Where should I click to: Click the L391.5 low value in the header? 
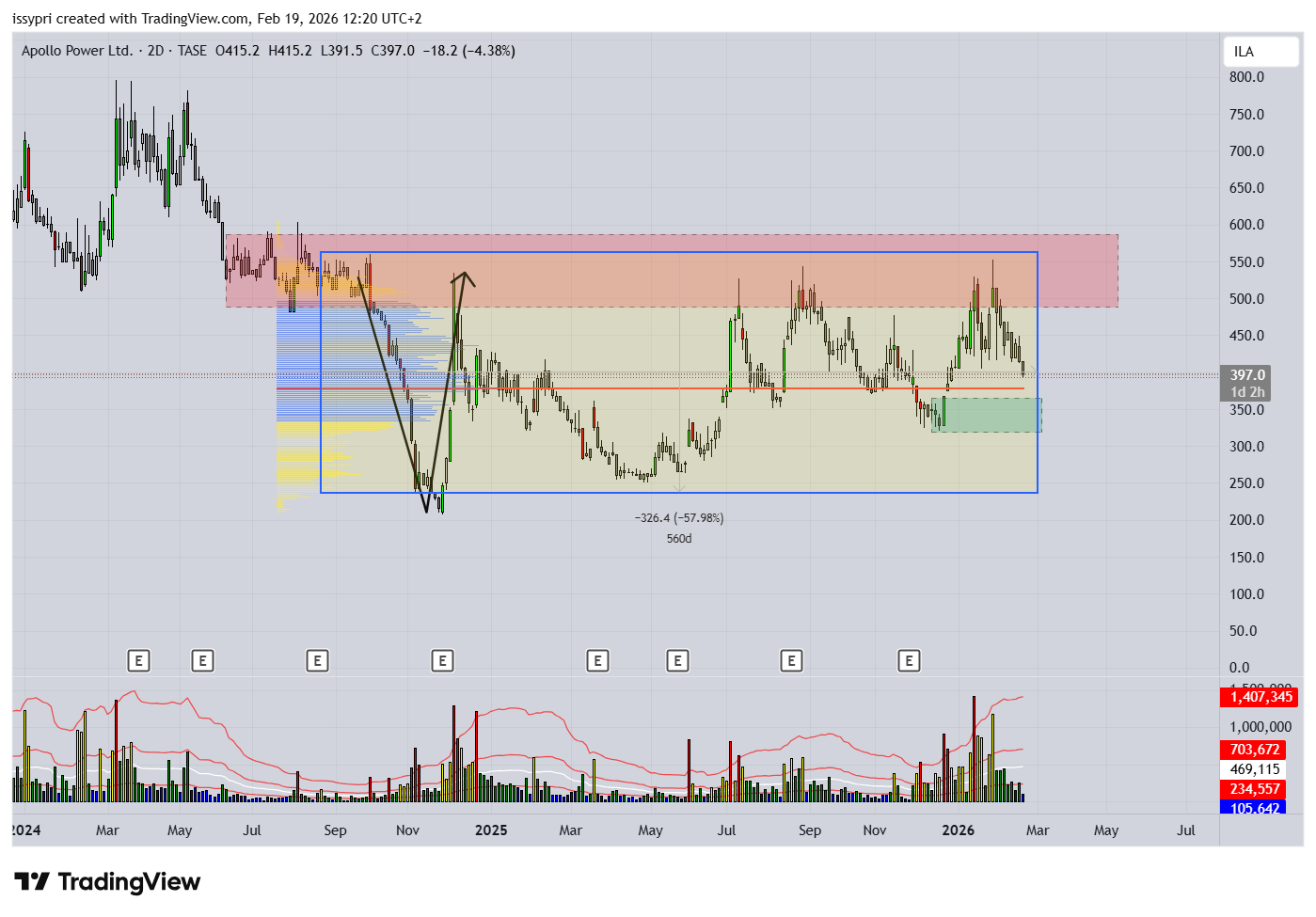(x=341, y=51)
